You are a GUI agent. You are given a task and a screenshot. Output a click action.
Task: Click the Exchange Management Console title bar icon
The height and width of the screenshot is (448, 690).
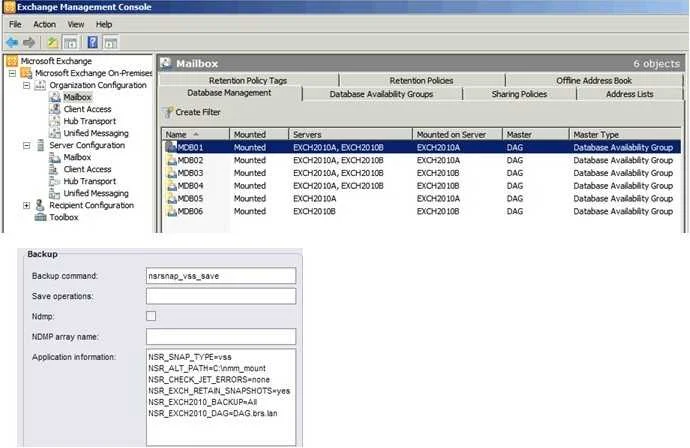tap(9, 7)
